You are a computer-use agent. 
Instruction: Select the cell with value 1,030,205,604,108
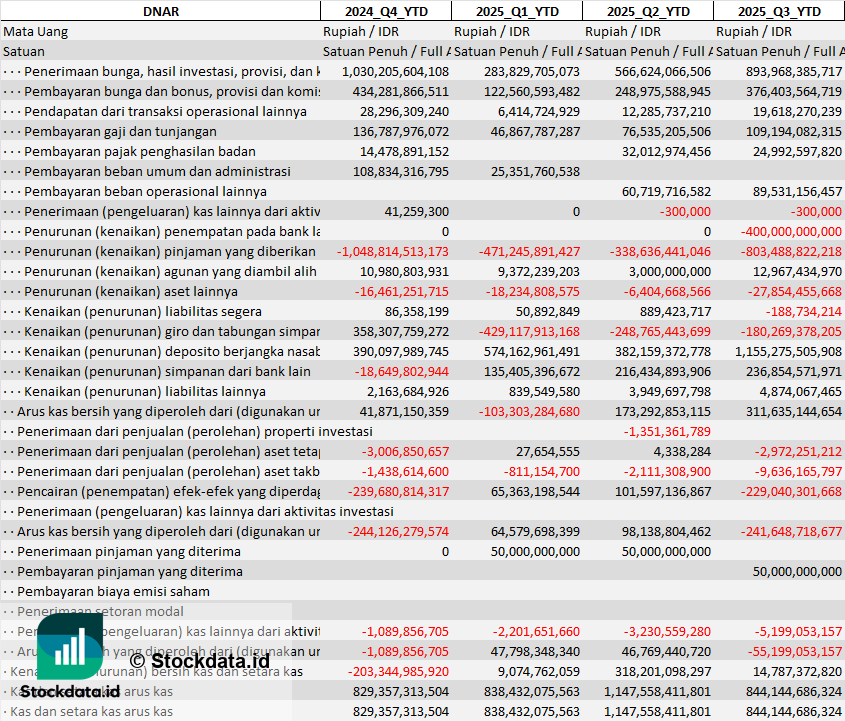click(395, 71)
